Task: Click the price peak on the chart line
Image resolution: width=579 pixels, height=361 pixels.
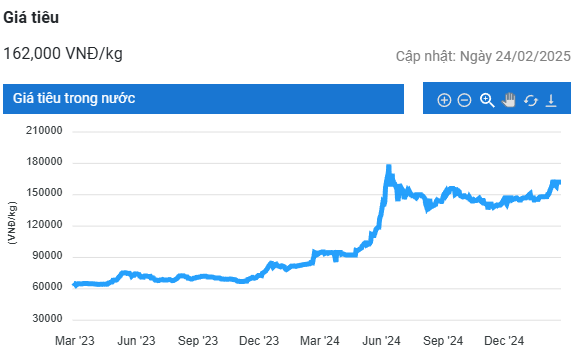Action: click(x=388, y=166)
